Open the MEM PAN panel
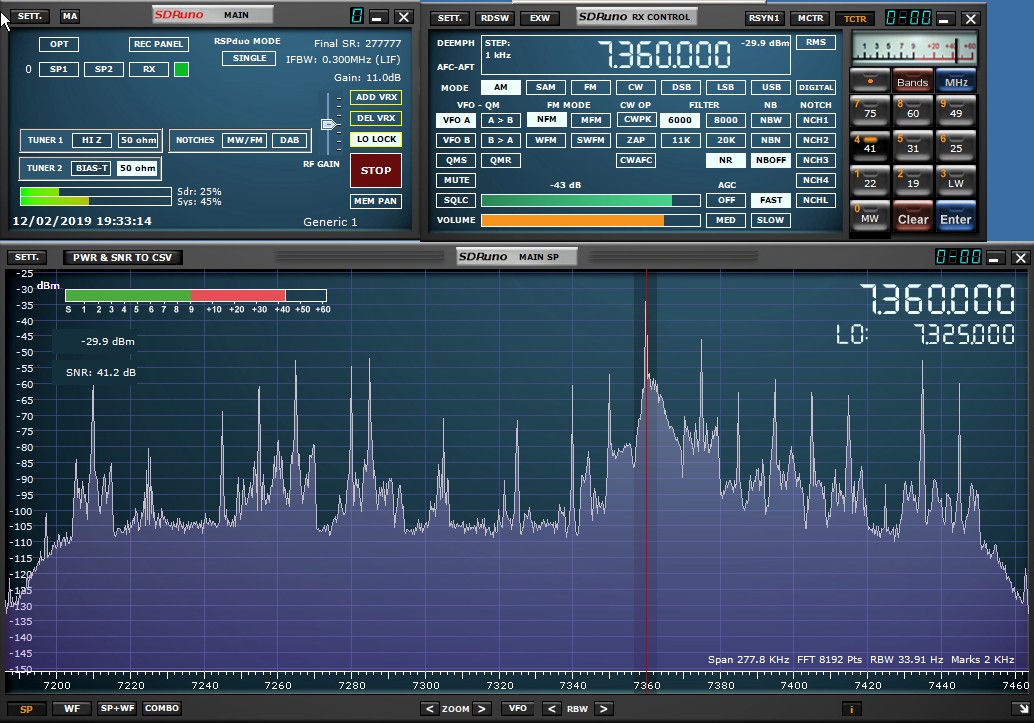The width and height of the screenshot is (1034, 723). [x=376, y=201]
